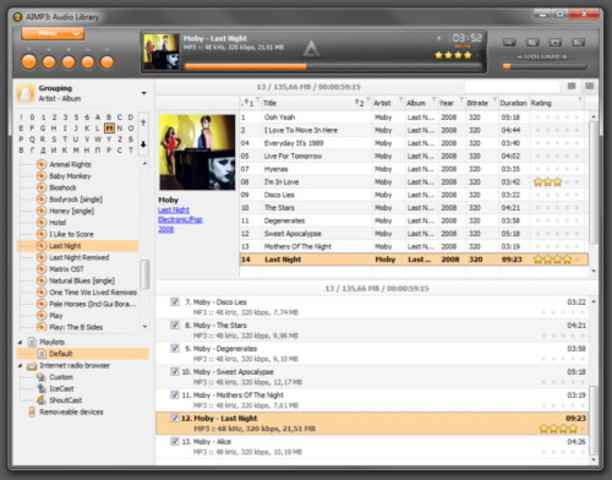The height and width of the screenshot is (480, 612).
Task: Click the filter icon on the Rating column
Action: 580,100
